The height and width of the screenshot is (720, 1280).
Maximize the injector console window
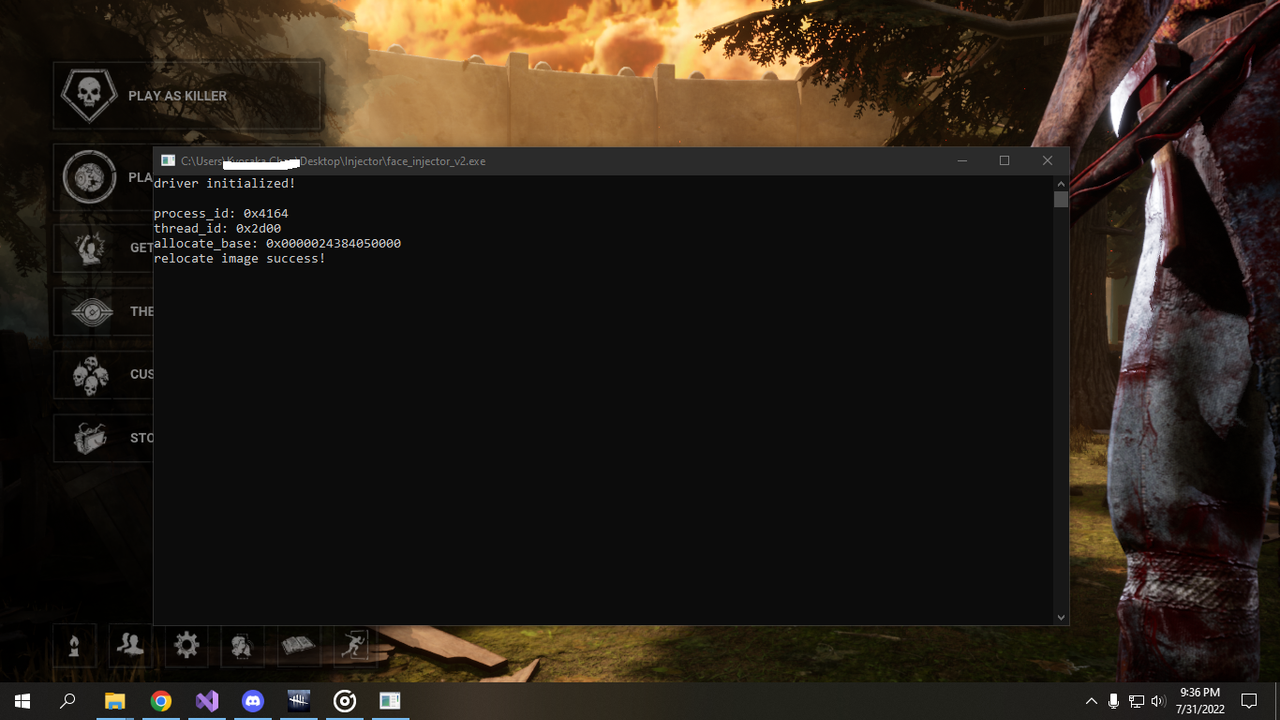click(x=1005, y=161)
